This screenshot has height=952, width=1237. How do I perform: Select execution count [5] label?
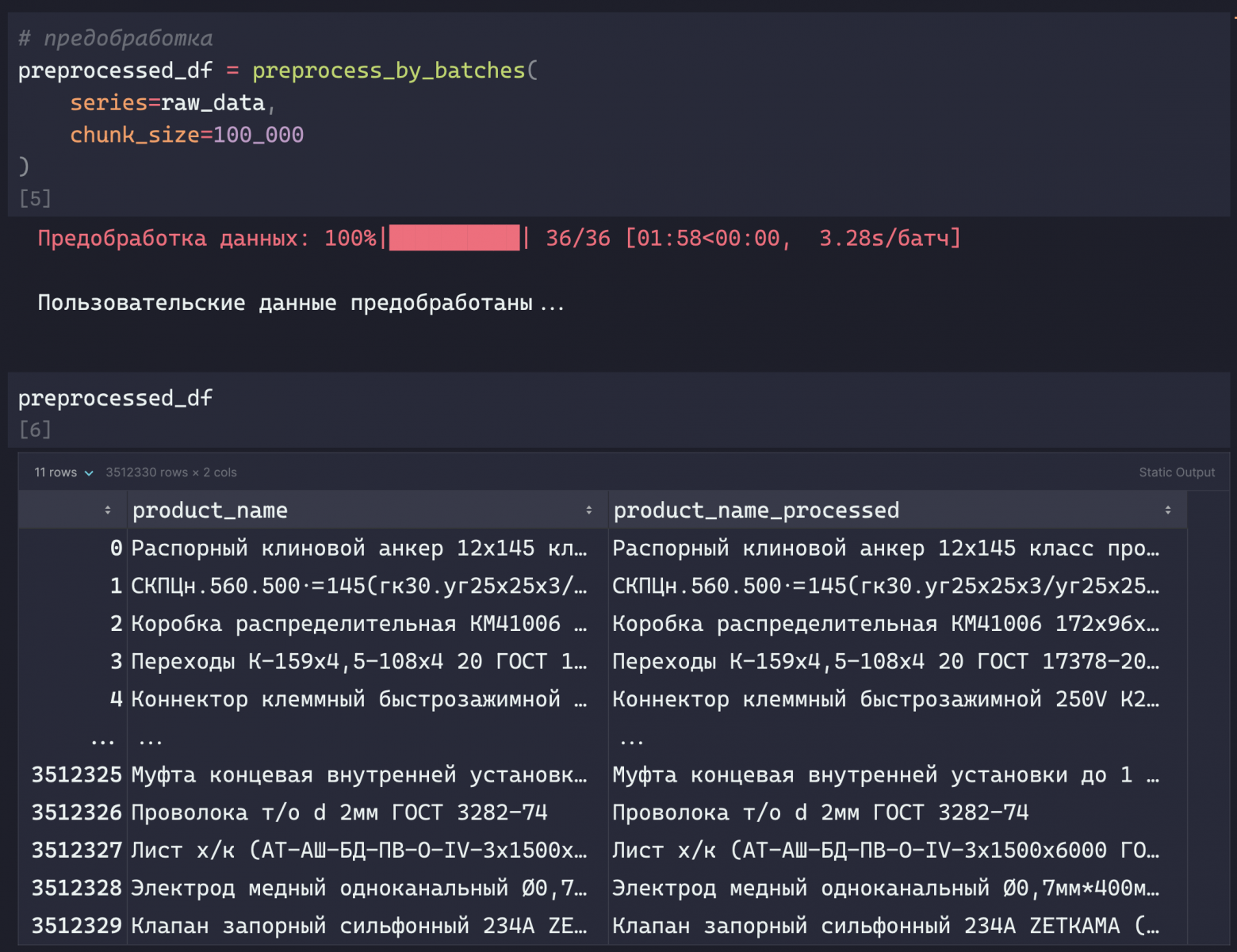[35, 198]
